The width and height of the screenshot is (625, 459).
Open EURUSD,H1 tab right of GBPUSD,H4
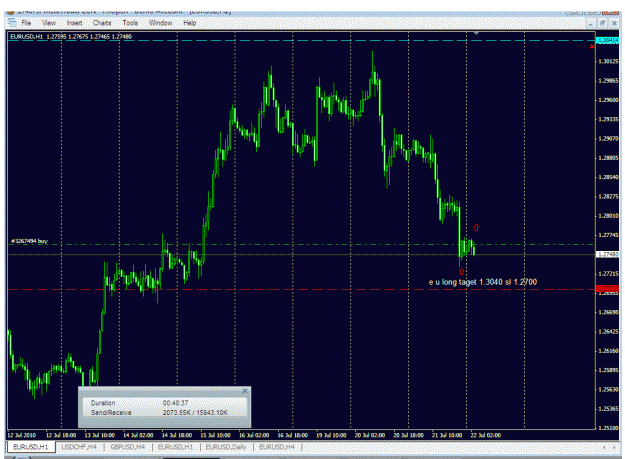(x=175, y=447)
